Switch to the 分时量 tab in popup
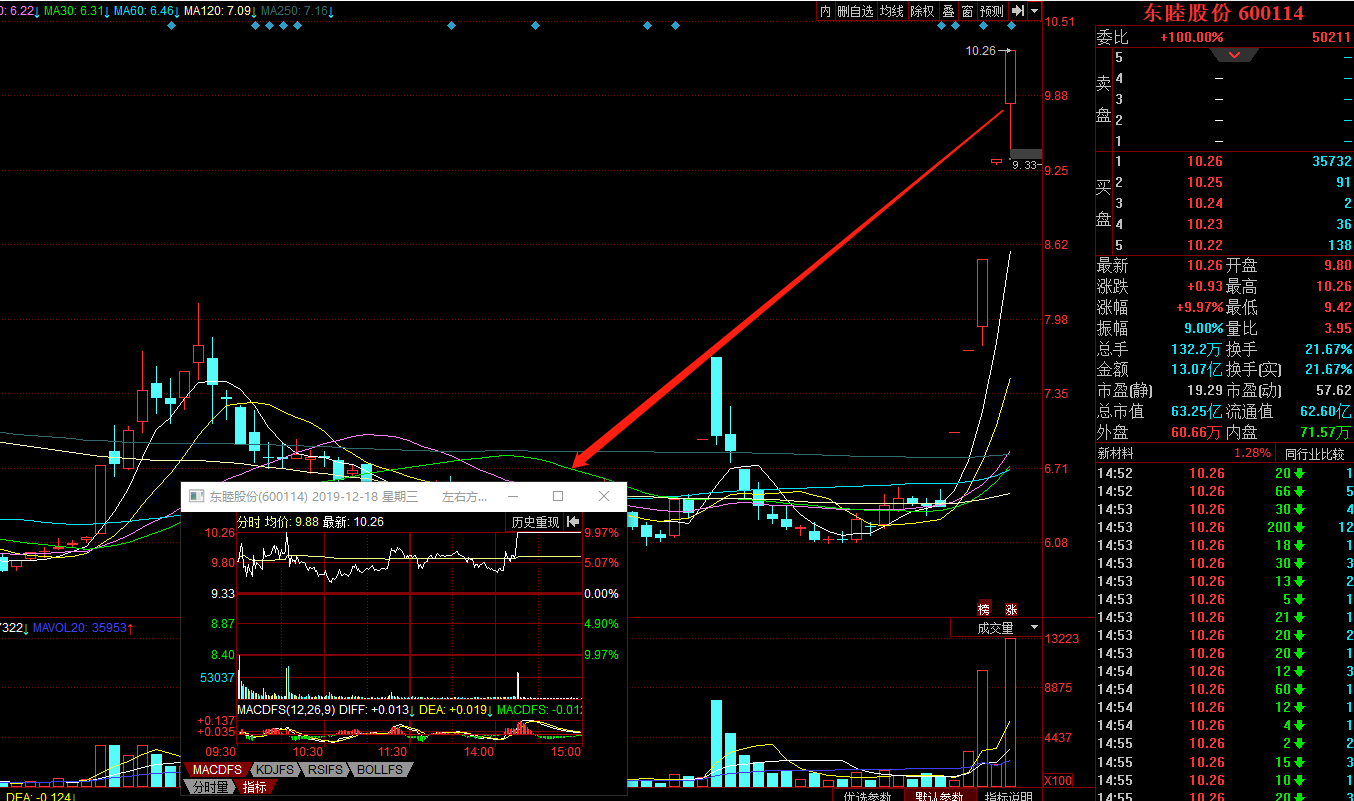The height and width of the screenshot is (801, 1354). pos(209,787)
